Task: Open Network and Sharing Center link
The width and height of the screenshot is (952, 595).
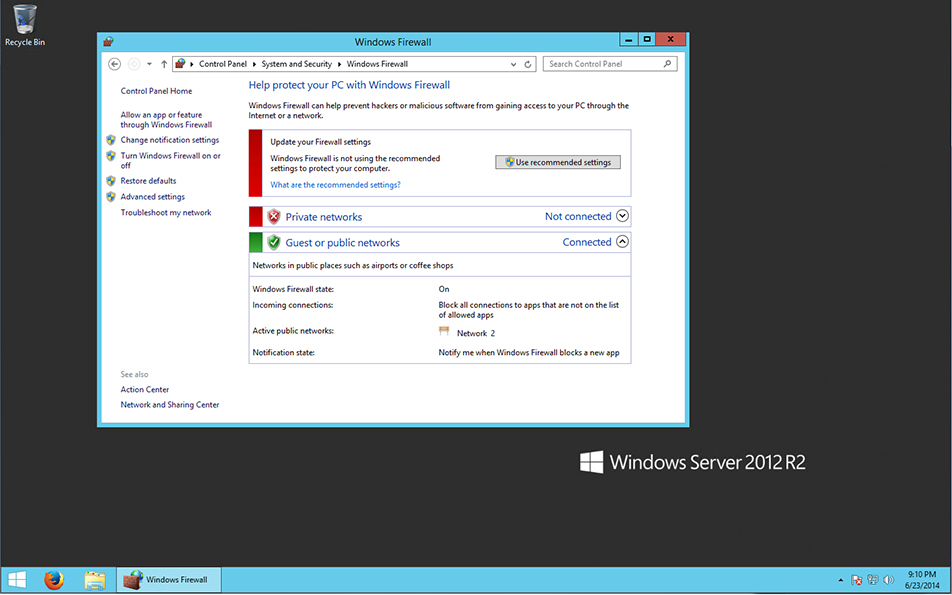Action: (169, 405)
